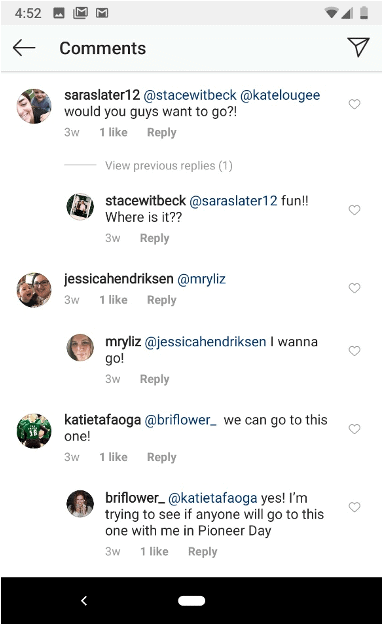Tap the back arrow beside Comments

click(x=24, y=48)
